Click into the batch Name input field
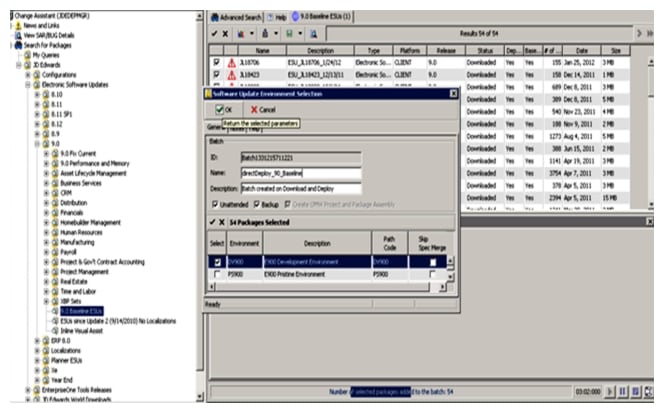 (x=301, y=173)
